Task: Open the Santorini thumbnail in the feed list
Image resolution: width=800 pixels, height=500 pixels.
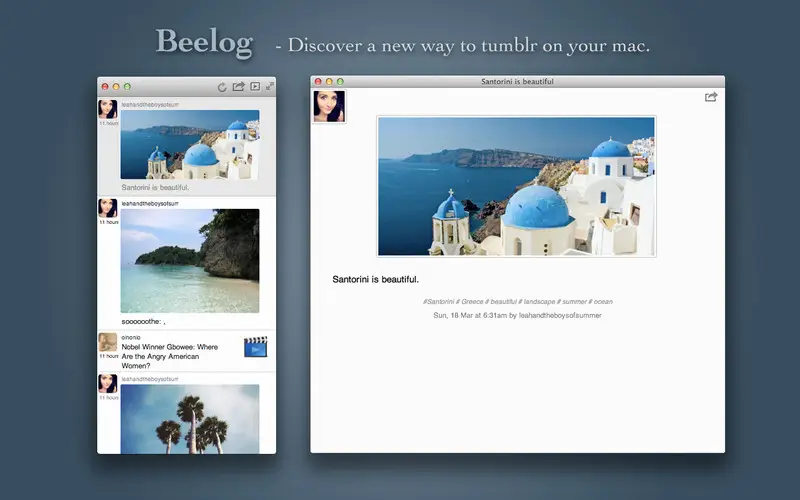Action: 190,144
